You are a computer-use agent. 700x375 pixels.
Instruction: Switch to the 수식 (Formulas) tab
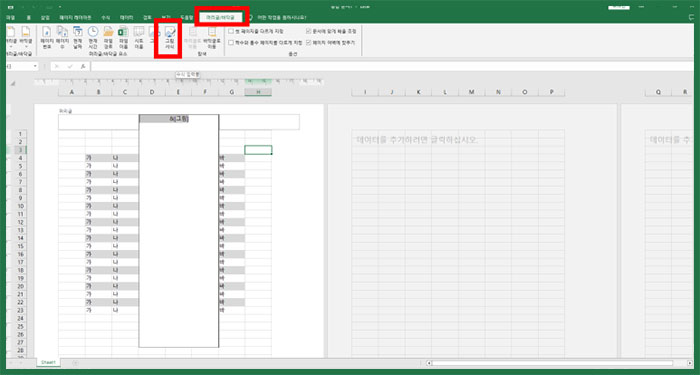(x=105, y=17)
